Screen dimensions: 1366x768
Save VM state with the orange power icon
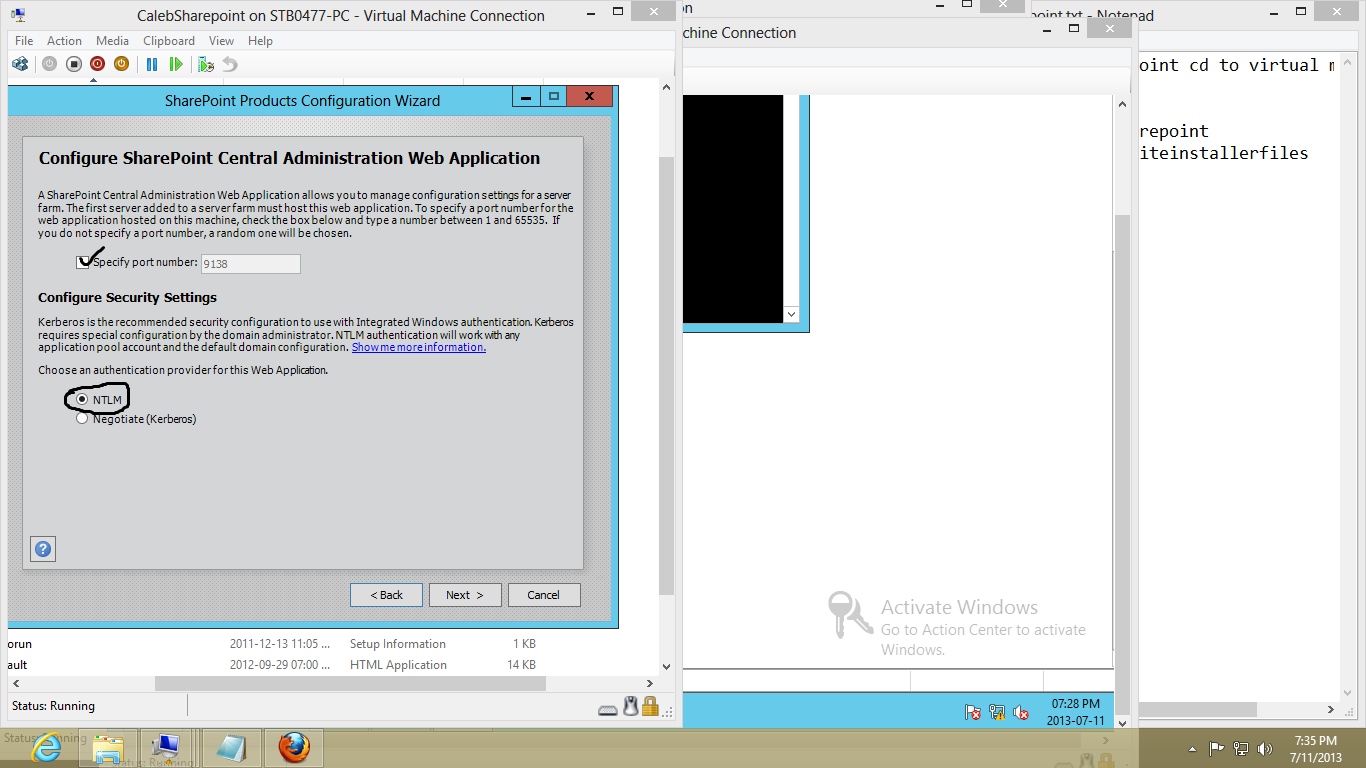pyautogui.click(x=121, y=64)
